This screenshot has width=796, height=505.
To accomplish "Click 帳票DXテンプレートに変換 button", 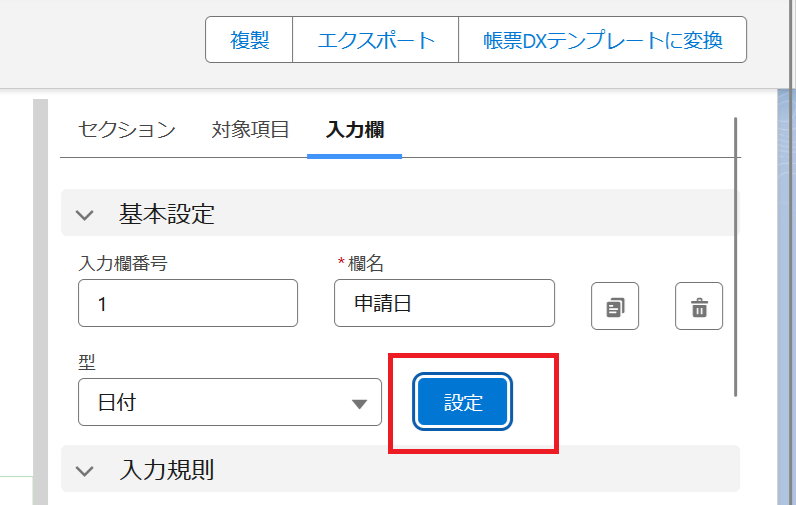I will coord(602,41).
